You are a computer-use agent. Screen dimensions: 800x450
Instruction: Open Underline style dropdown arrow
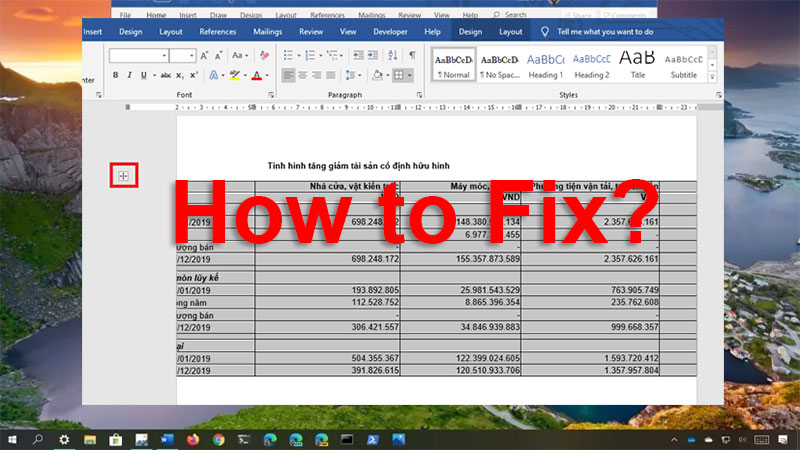[x=154, y=75]
